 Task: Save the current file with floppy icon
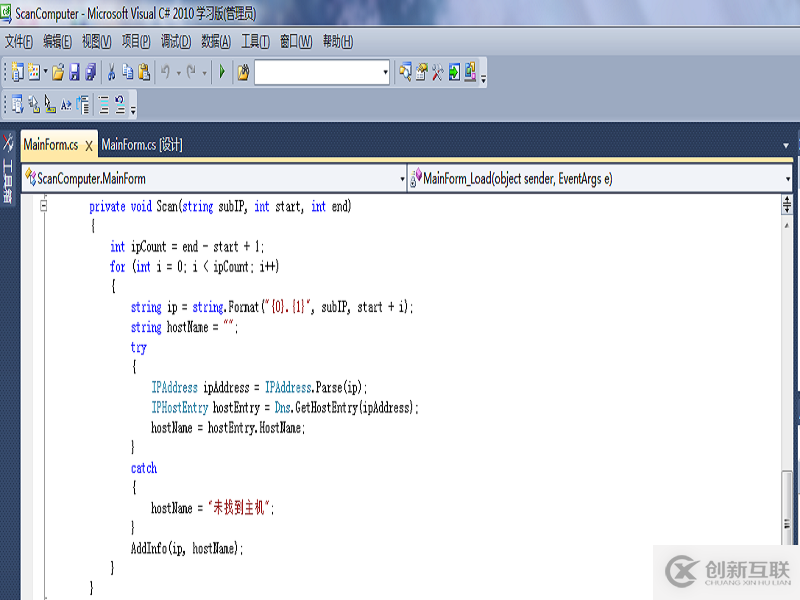pos(74,72)
